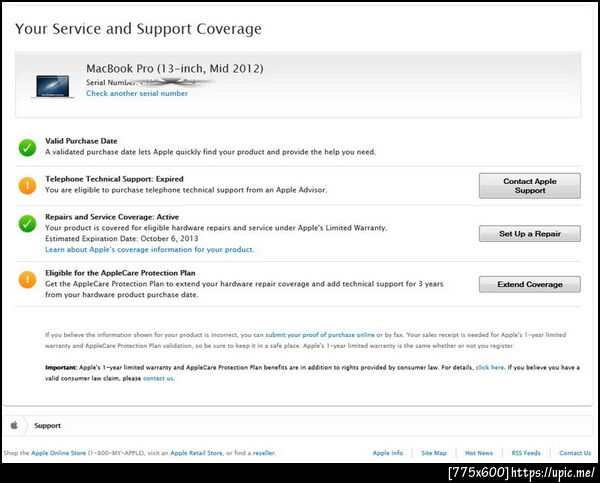Choose Extend Coverage
This screenshot has width=600, height=483.
530,284
